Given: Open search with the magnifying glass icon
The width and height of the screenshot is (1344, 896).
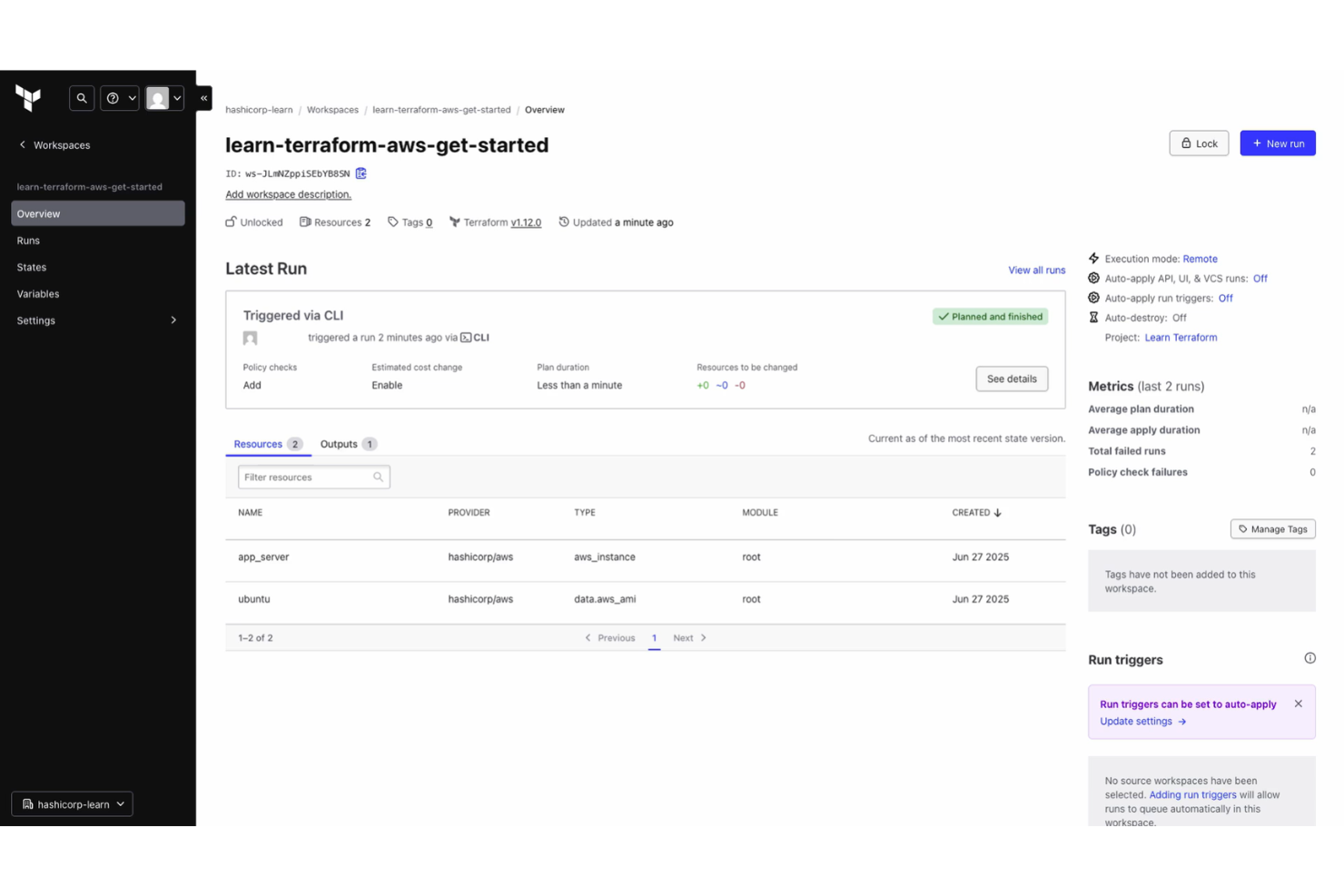Looking at the screenshot, I should point(82,98).
